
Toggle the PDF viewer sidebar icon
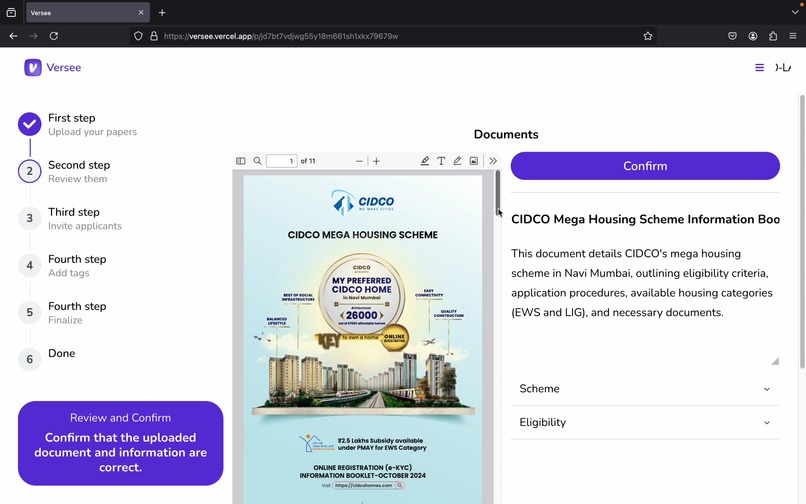(x=241, y=161)
